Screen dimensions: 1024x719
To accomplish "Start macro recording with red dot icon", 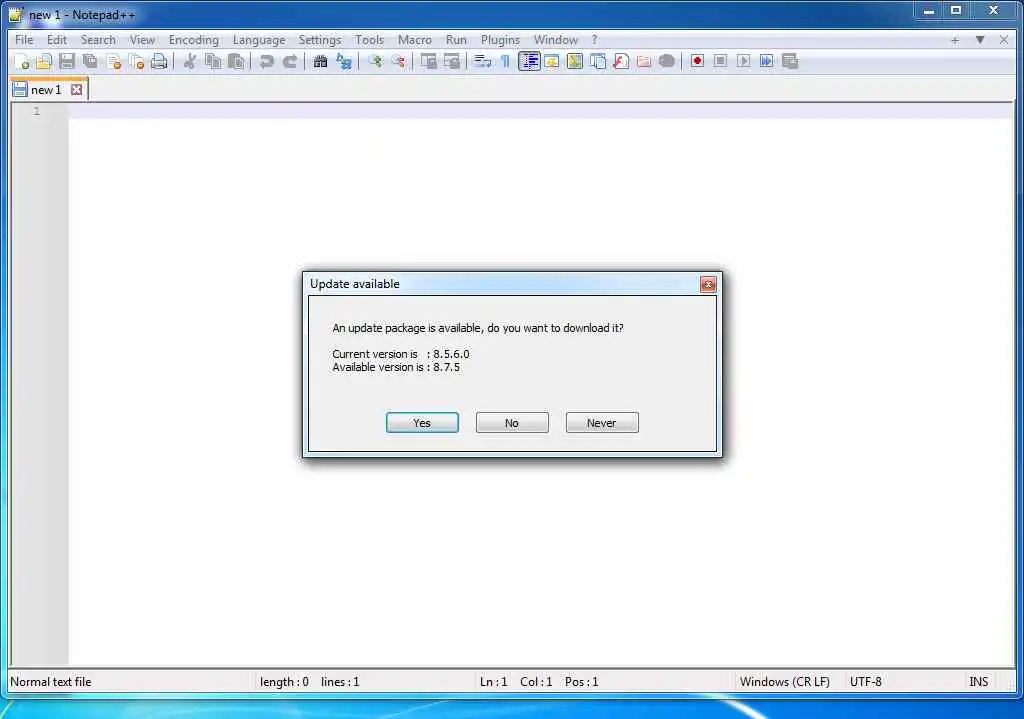I will tap(697, 61).
